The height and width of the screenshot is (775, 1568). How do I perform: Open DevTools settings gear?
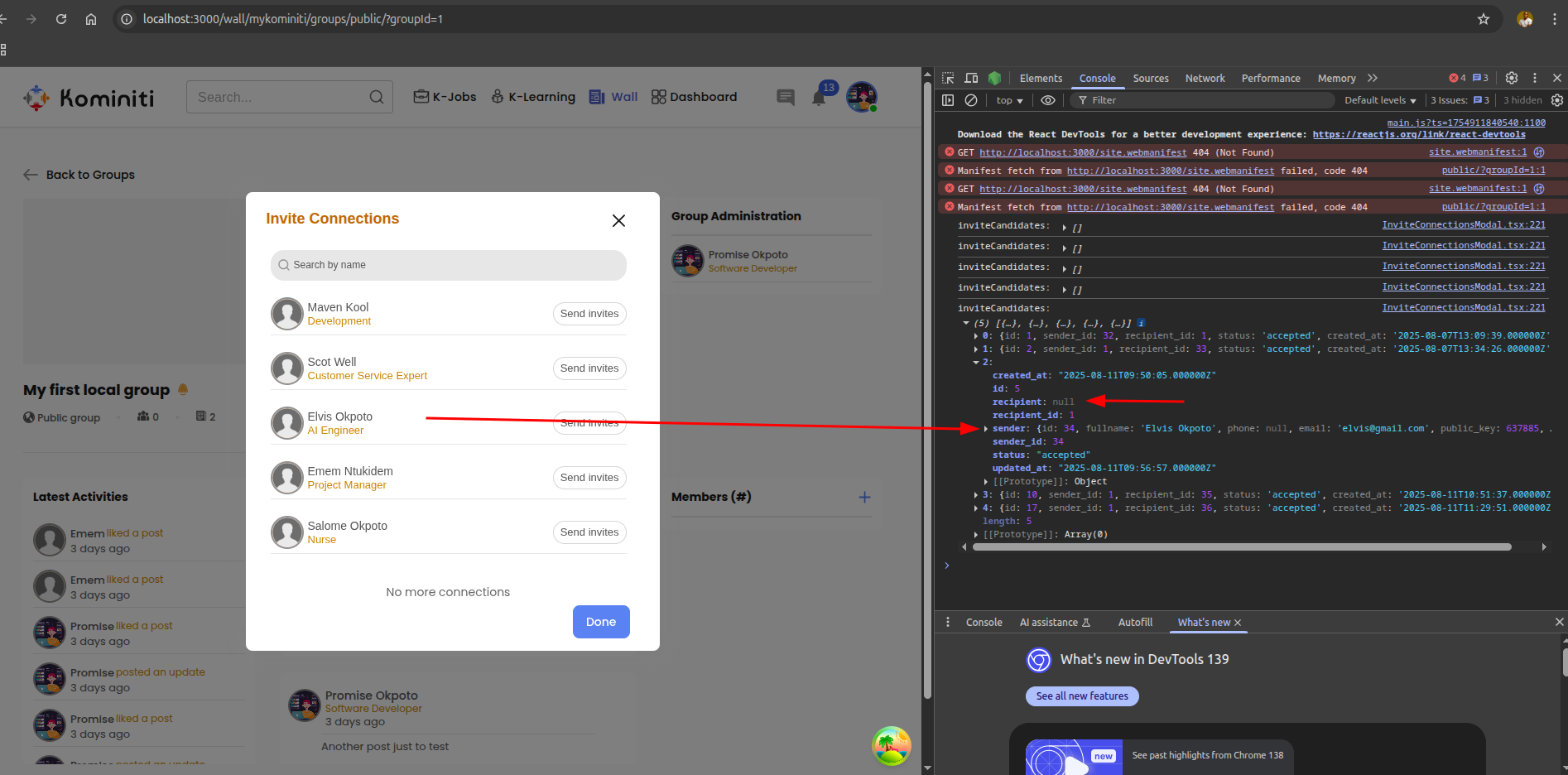pyautogui.click(x=1511, y=78)
